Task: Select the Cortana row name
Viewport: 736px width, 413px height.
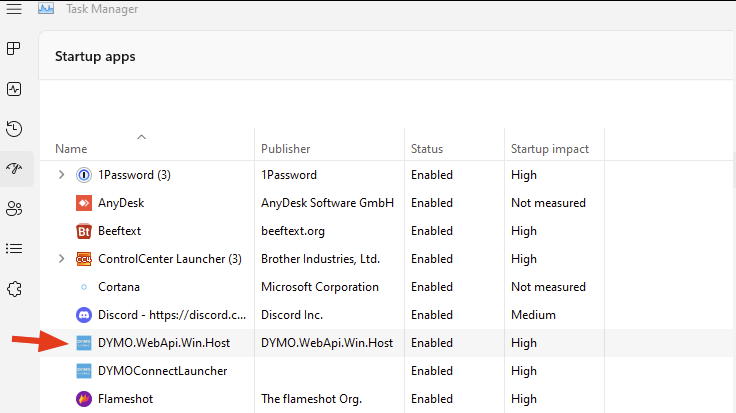Action: (x=119, y=287)
